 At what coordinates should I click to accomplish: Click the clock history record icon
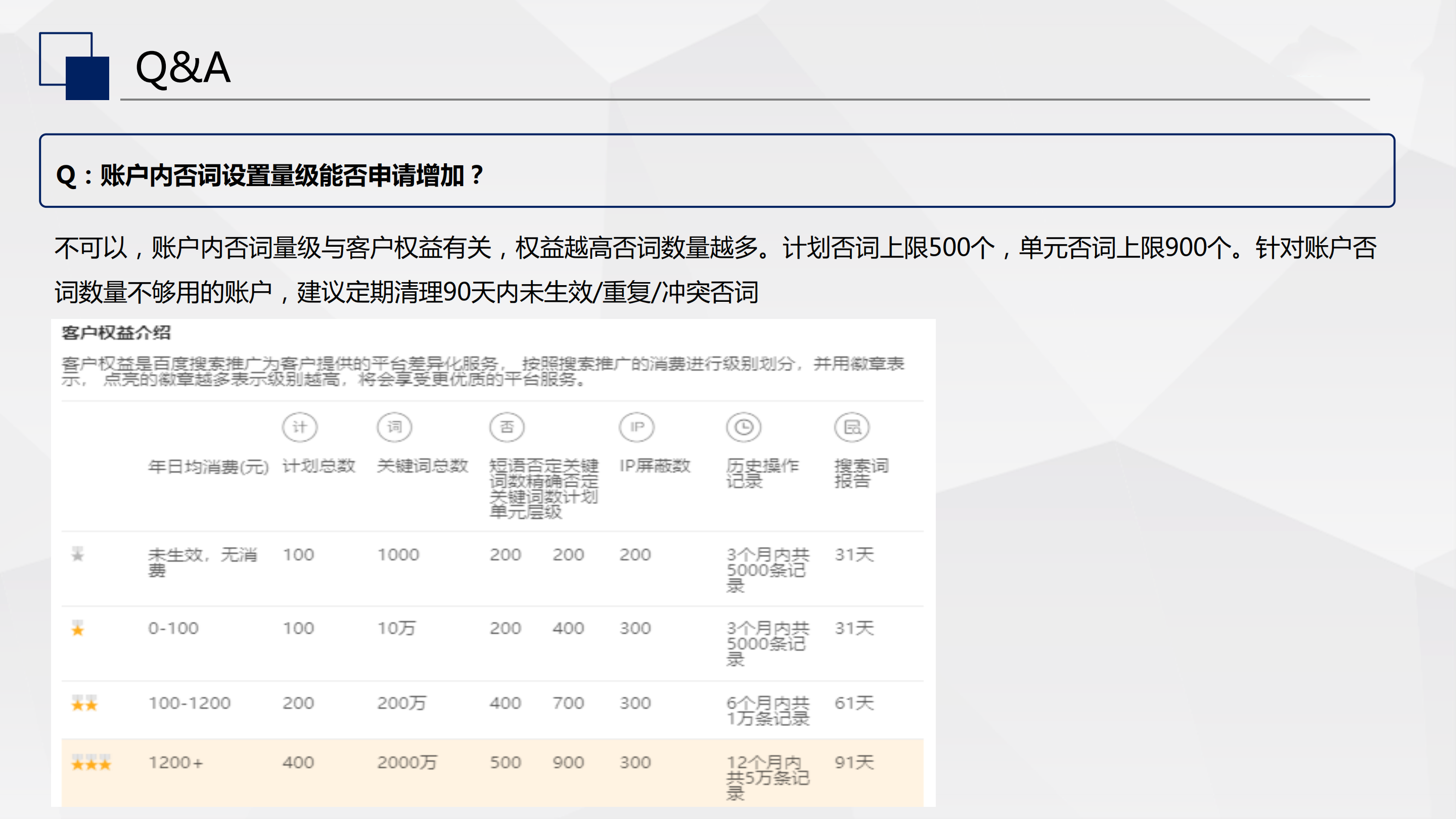pos(744,427)
